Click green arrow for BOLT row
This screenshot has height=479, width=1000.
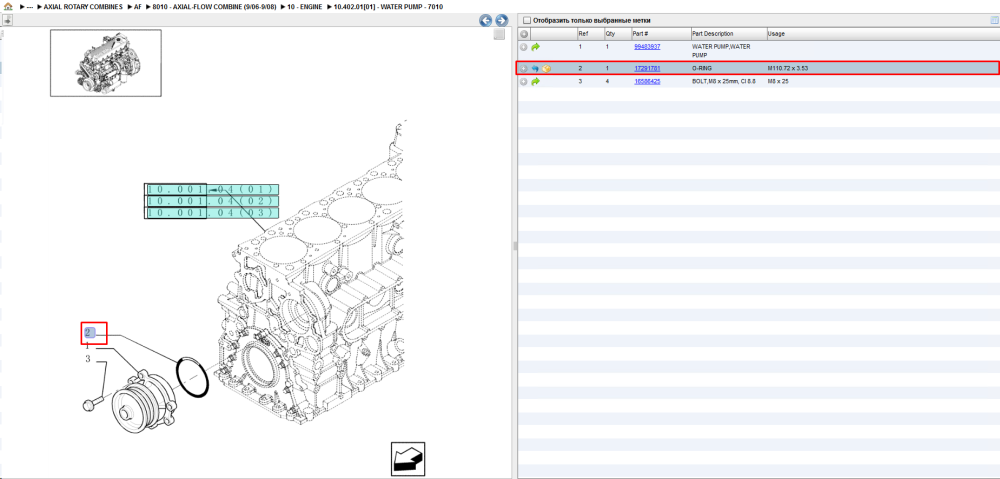tap(535, 82)
